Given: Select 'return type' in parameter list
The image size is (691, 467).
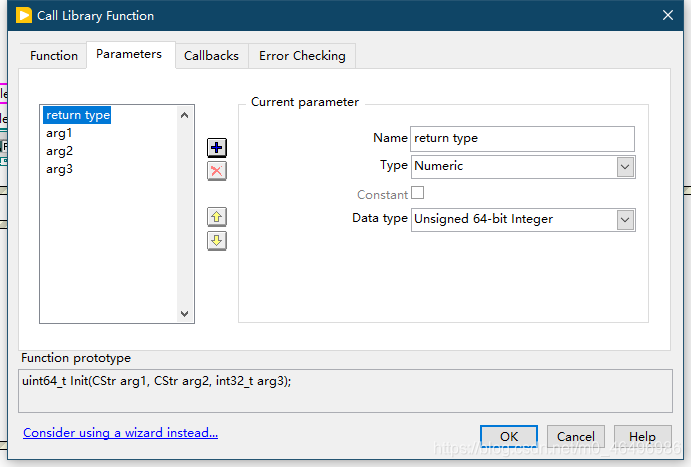Looking at the screenshot, I should coord(78,115).
